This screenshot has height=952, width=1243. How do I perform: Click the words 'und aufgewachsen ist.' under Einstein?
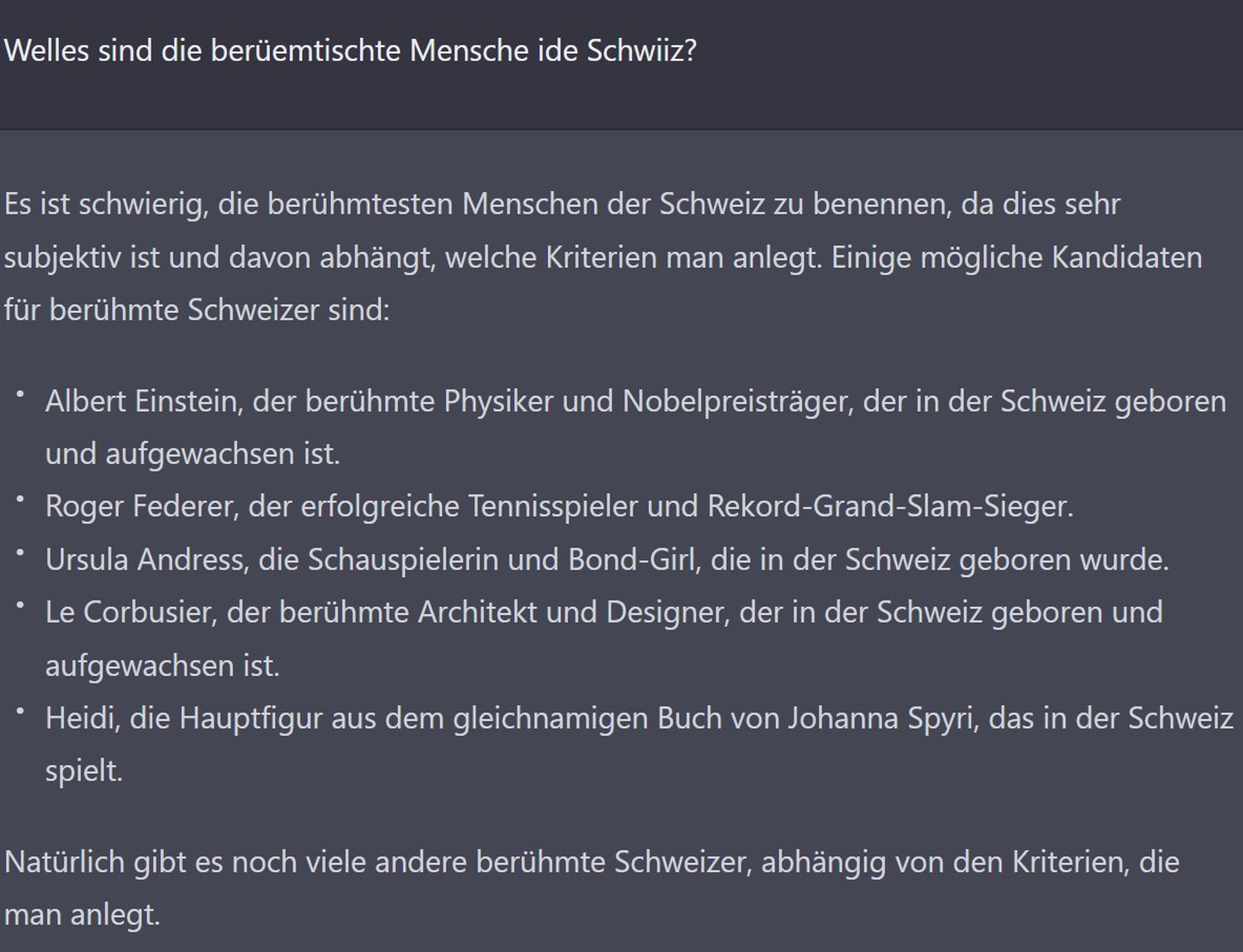[x=193, y=454]
